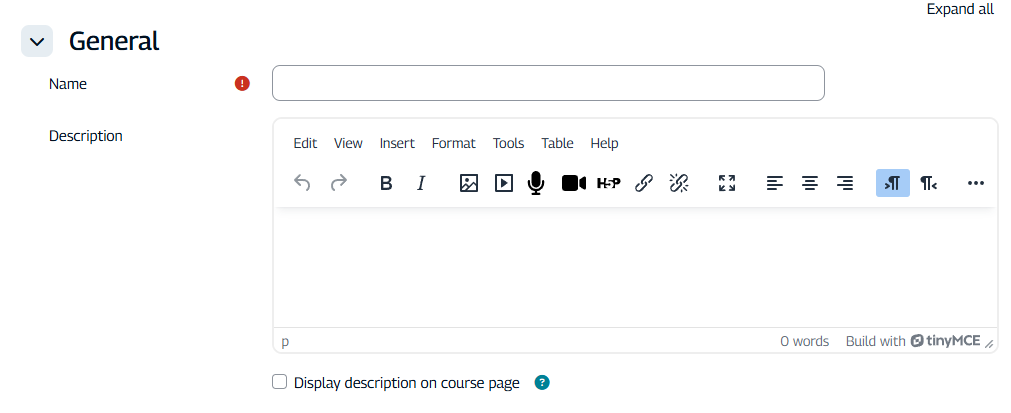Open the insert image tool
Screen dimensions: 1011x413
point(468,183)
